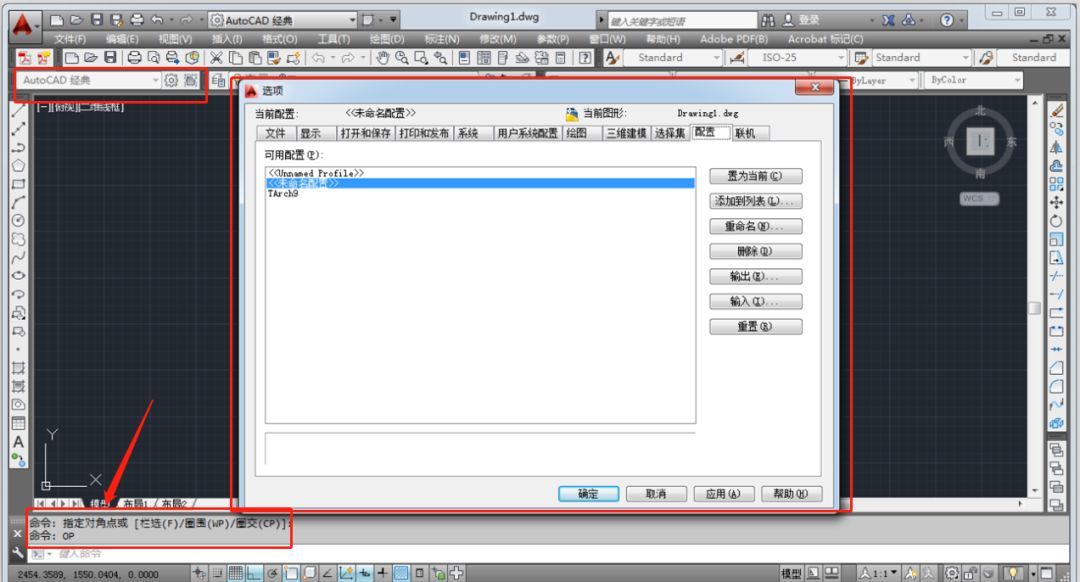Toggle Lineweight display in the status bar
Viewport: 1080px width, 582px height.
click(383, 573)
